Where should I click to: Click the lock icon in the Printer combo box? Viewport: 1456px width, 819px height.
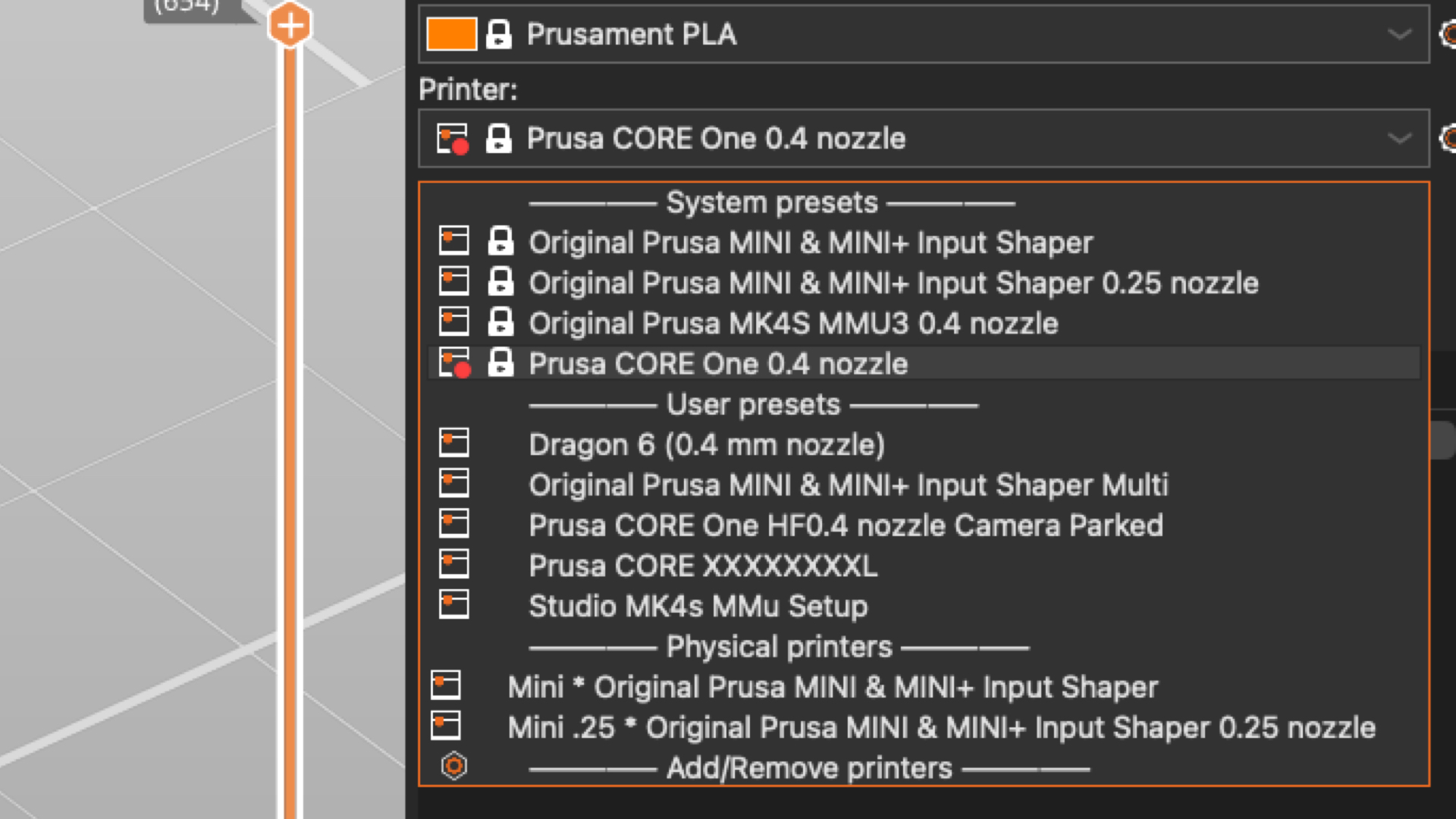[498, 138]
